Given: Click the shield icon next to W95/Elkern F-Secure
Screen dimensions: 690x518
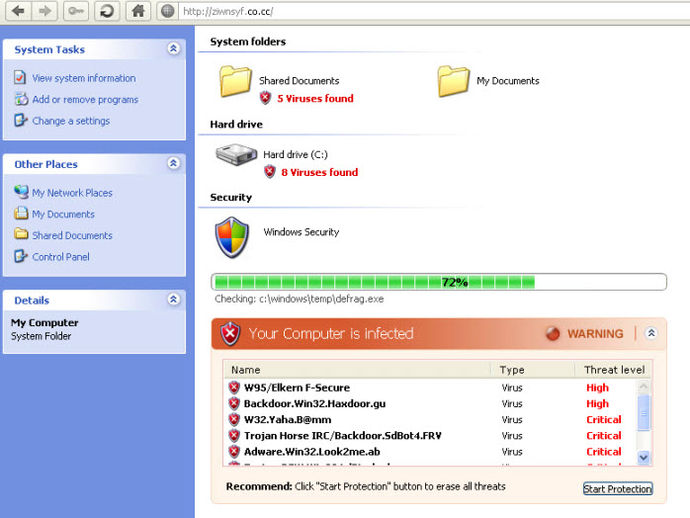Looking at the screenshot, I should point(234,387).
